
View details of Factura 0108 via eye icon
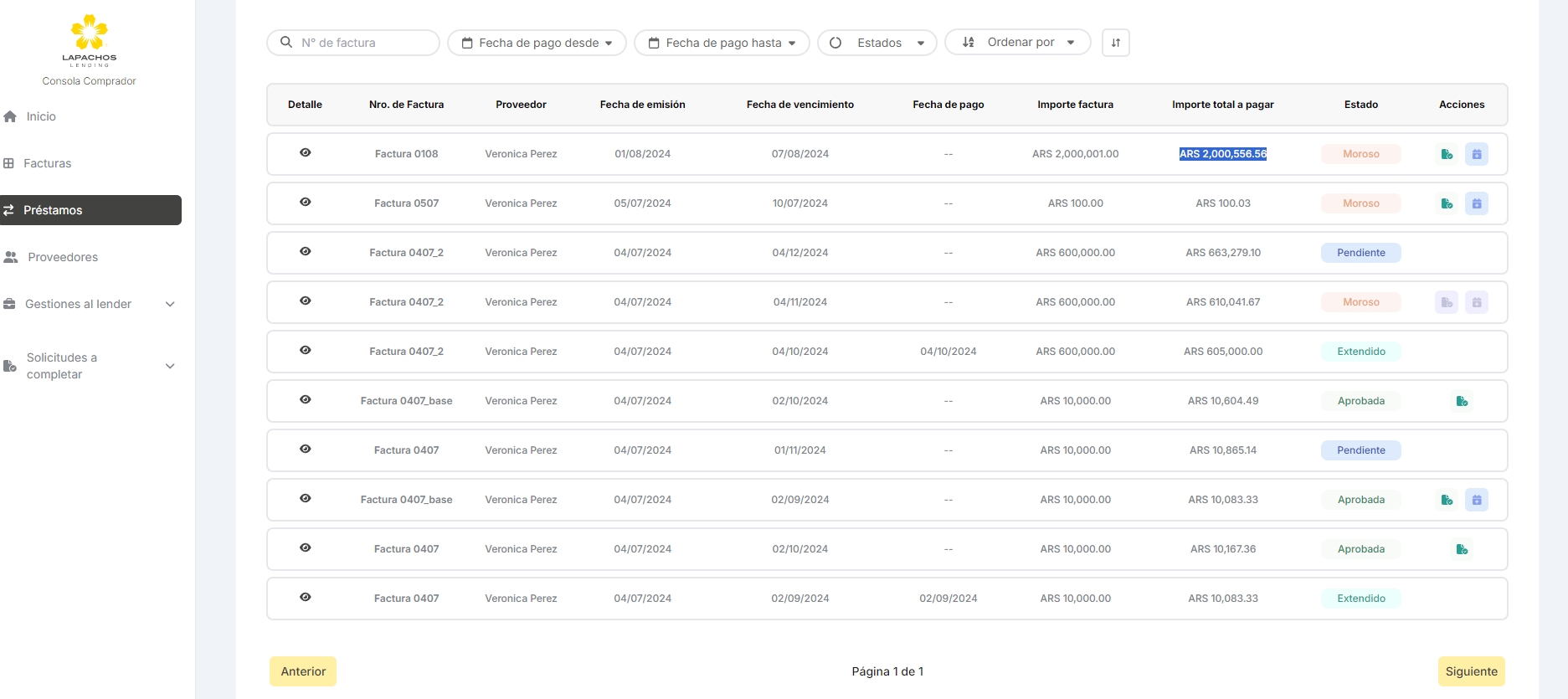pyautogui.click(x=306, y=153)
